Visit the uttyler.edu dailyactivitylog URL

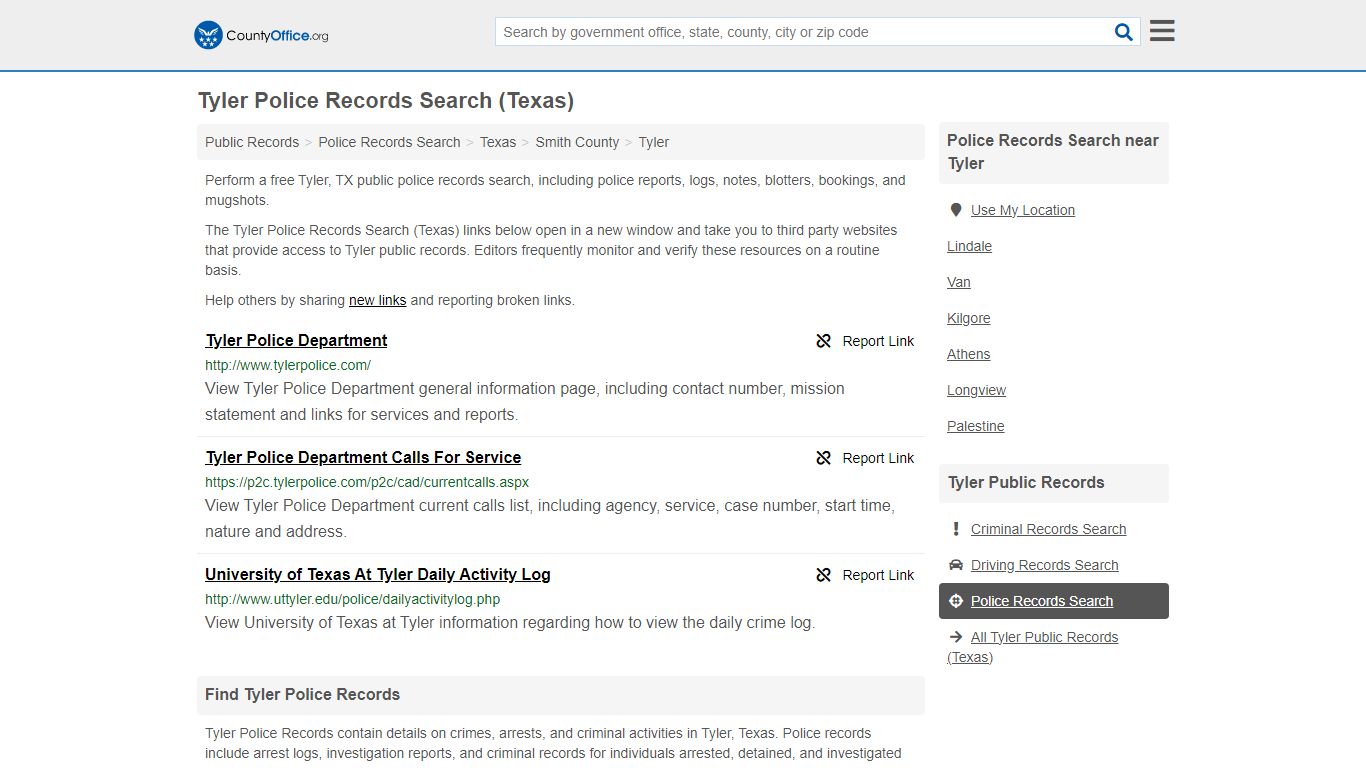[x=352, y=599]
